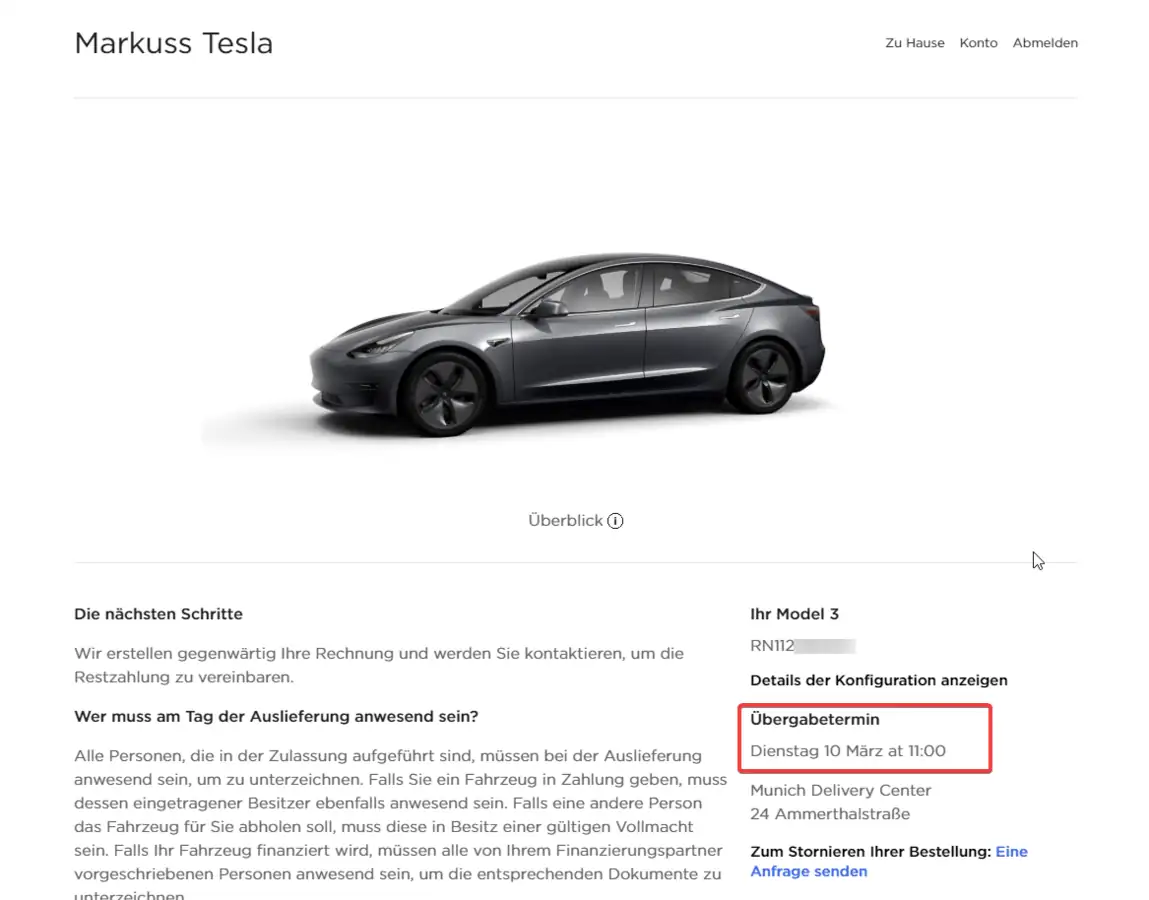Screen dimensions: 1149x900
Task: Click the paragraph starting Wir erstellen gegenwärtig
Action: [379, 665]
